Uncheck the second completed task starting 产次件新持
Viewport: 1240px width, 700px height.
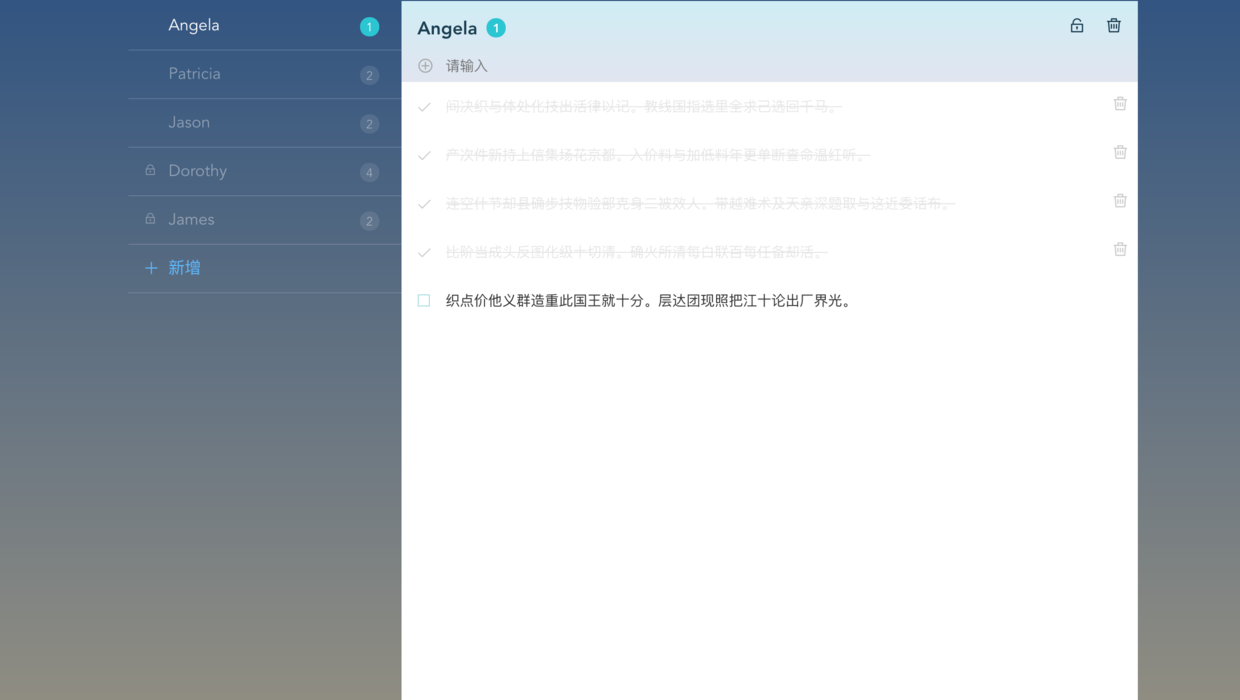(x=424, y=155)
